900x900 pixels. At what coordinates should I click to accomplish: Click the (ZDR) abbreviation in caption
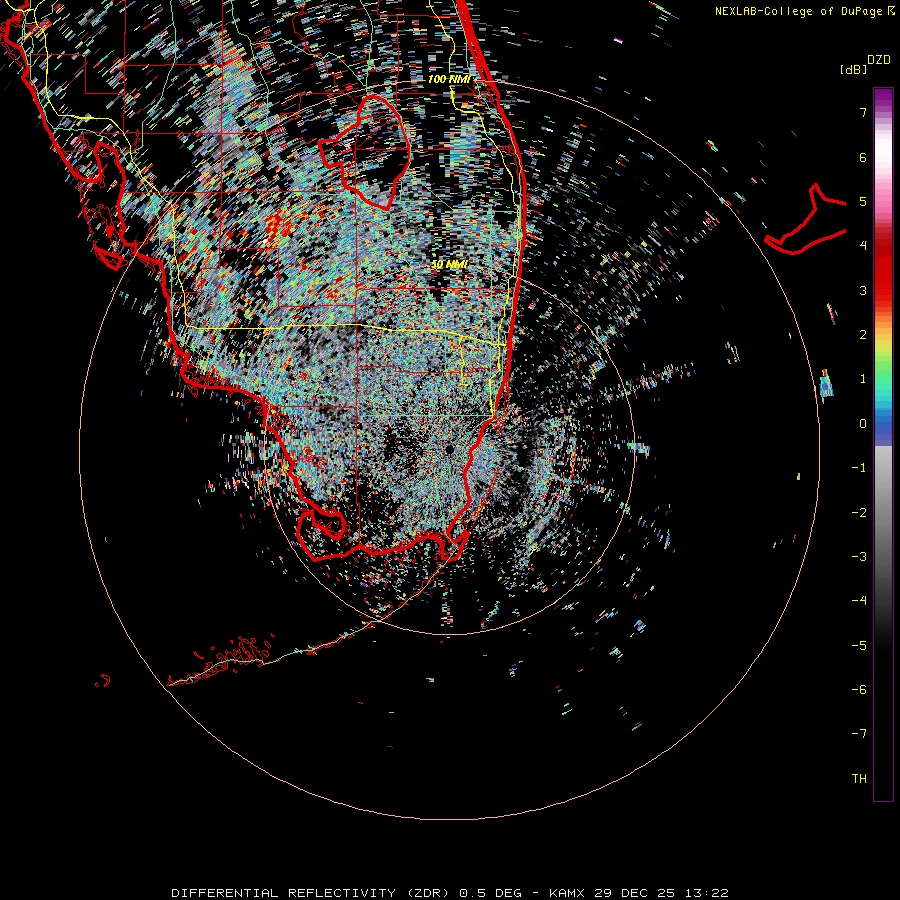(428, 893)
